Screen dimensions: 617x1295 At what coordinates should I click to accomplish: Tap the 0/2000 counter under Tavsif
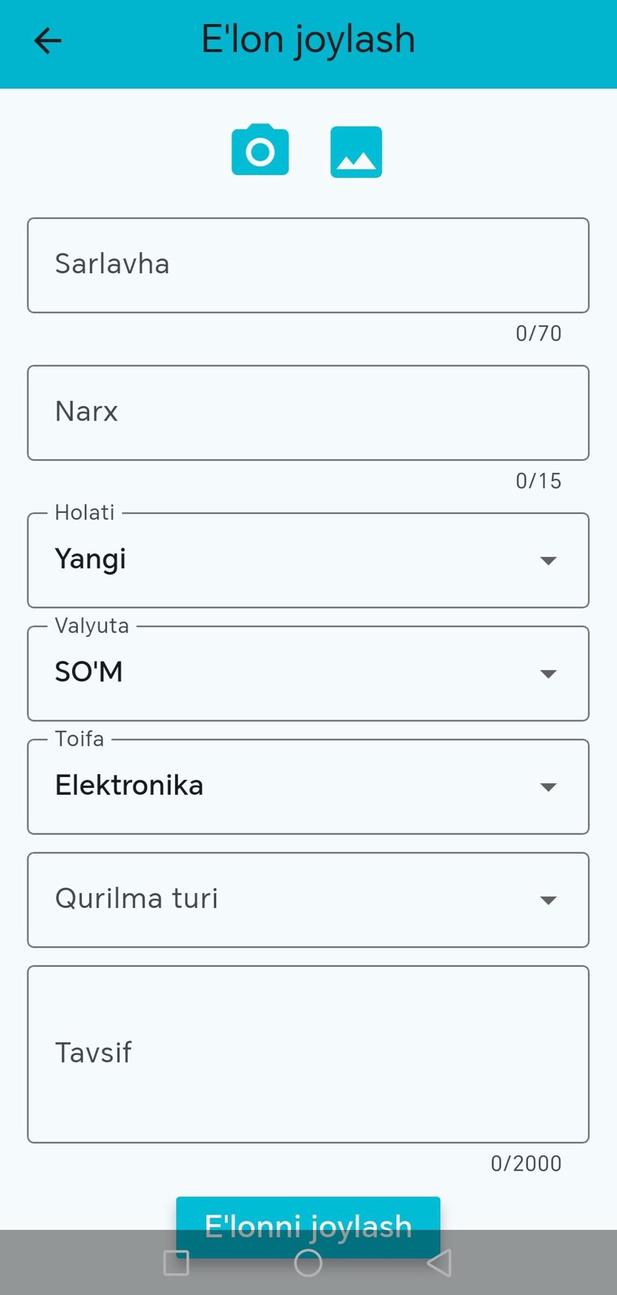pyautogui.click(x=526, y=1163)
